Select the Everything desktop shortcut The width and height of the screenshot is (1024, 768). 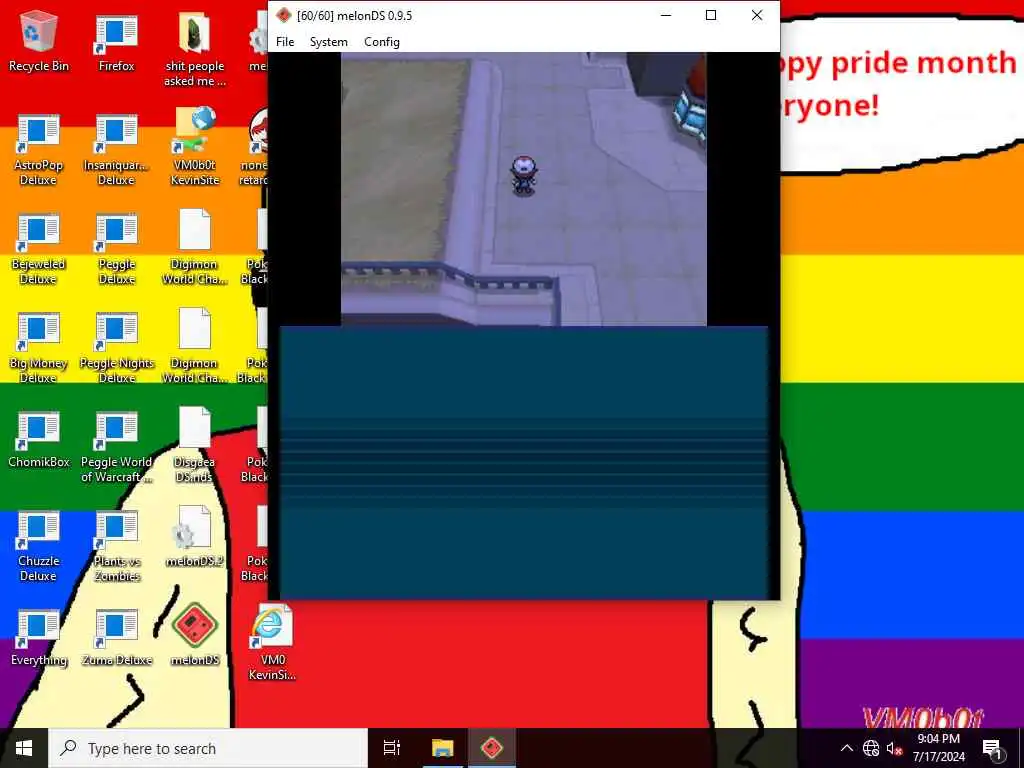point(39,638)
